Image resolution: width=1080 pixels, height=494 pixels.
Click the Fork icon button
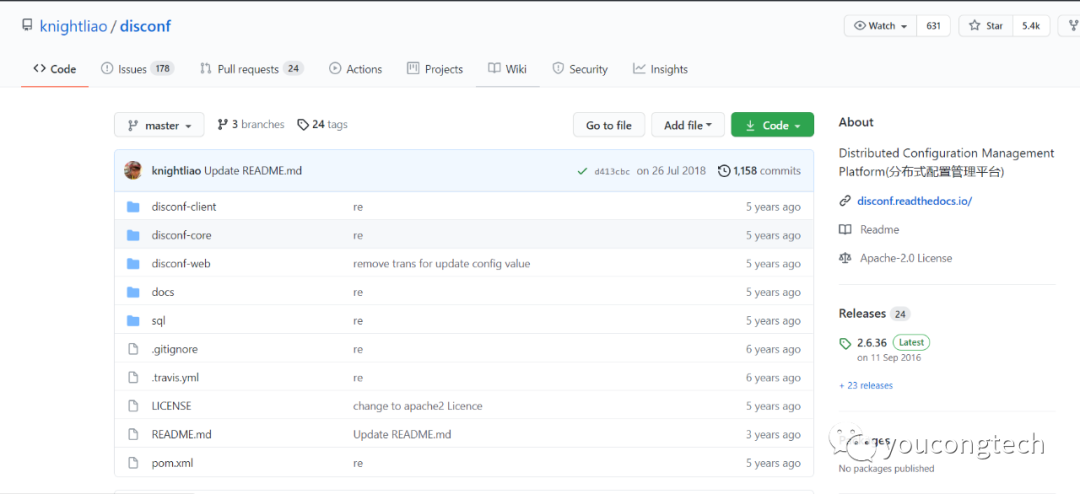(x=1071, y=26)
